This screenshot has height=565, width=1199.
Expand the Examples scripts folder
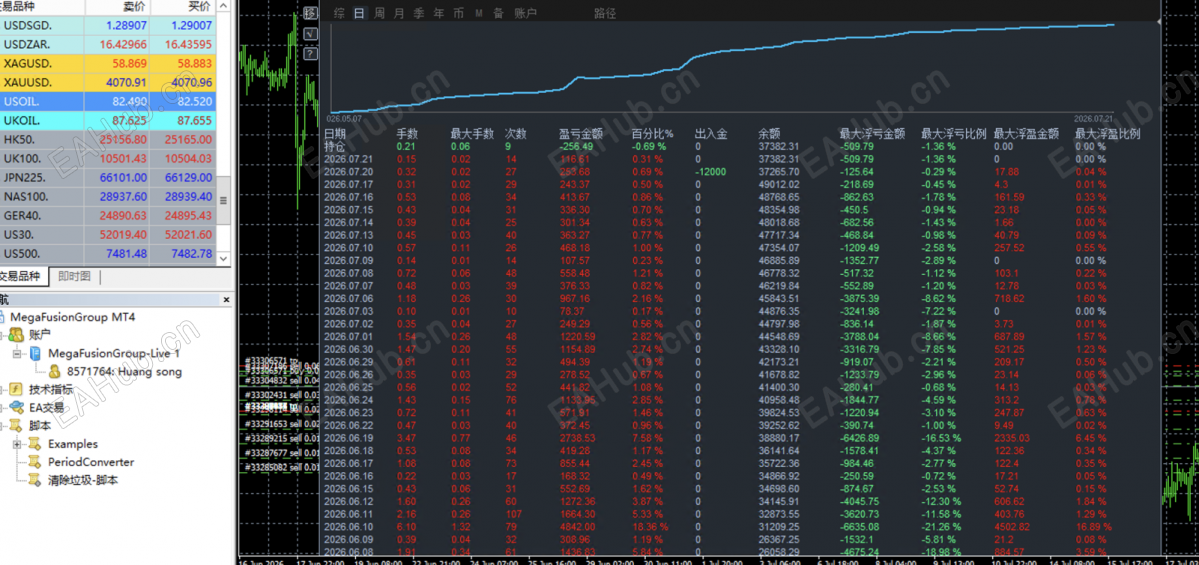tap(18, 443)
